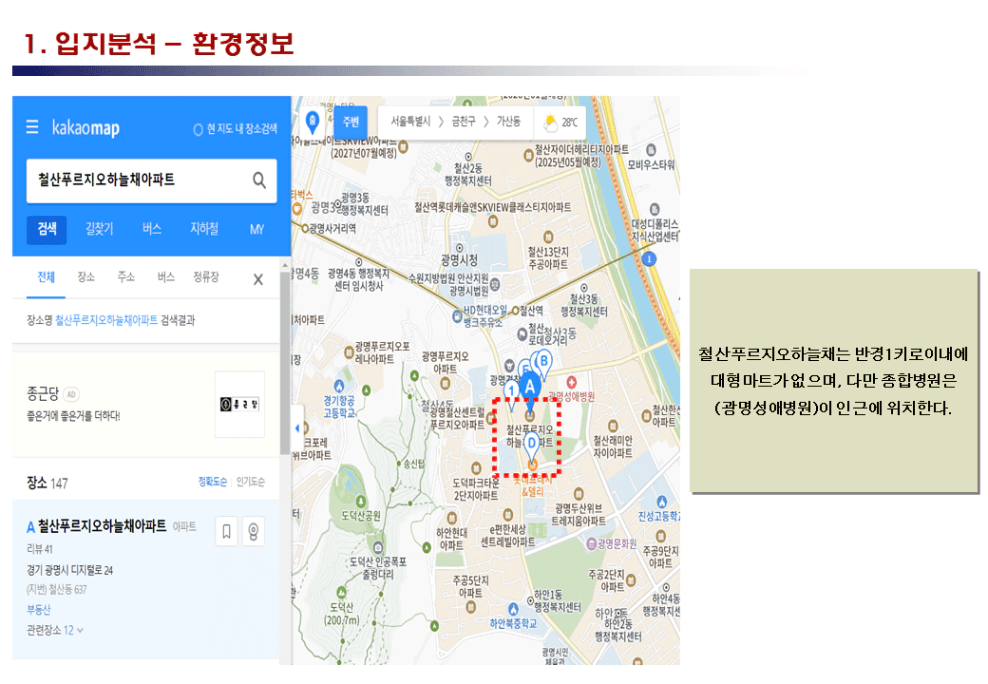
Task: Click the icon above 대성디폴리스 지식산업센터
Action: pos(655,210)
